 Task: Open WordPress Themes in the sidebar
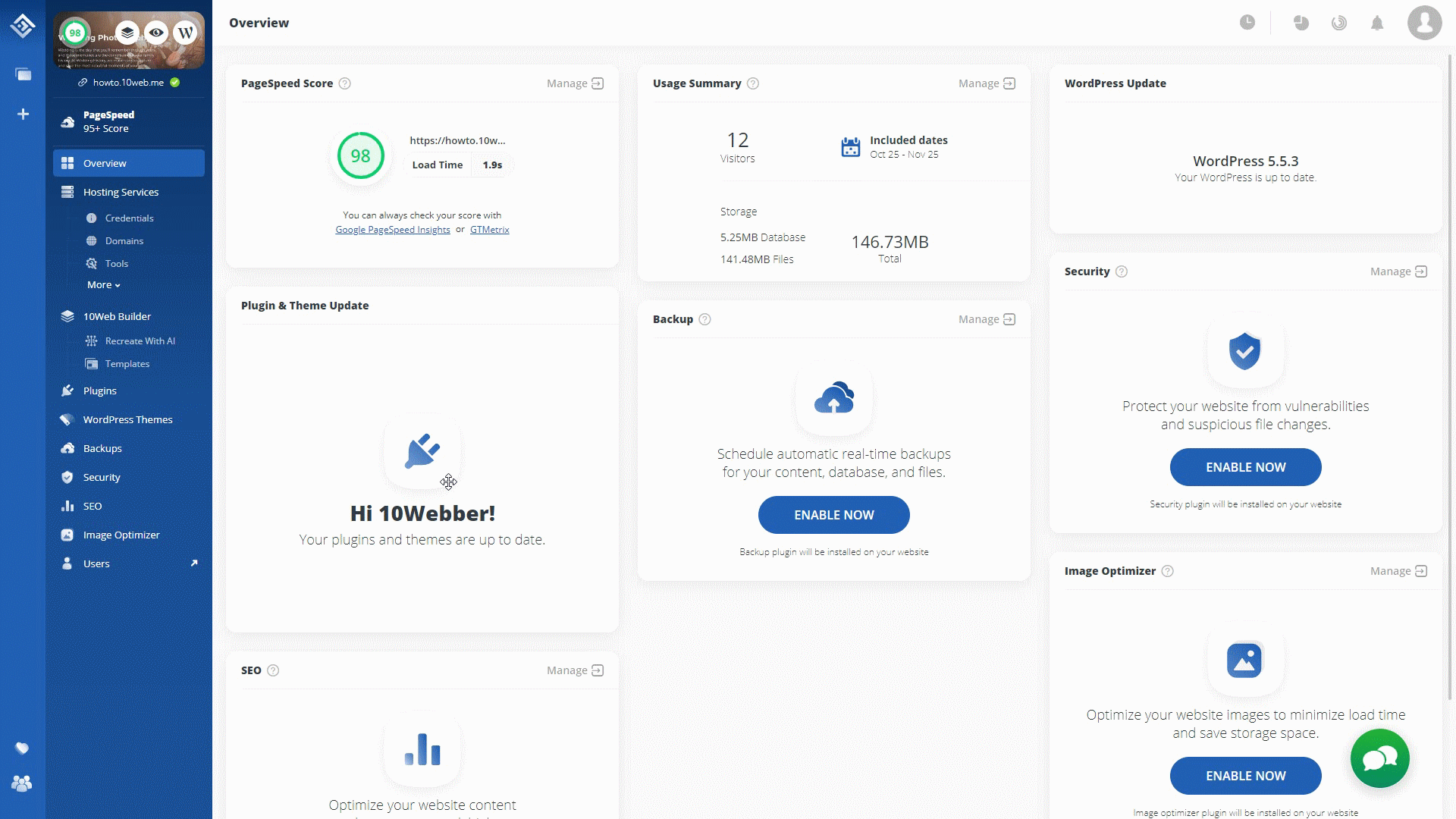(x=129, y=419)
